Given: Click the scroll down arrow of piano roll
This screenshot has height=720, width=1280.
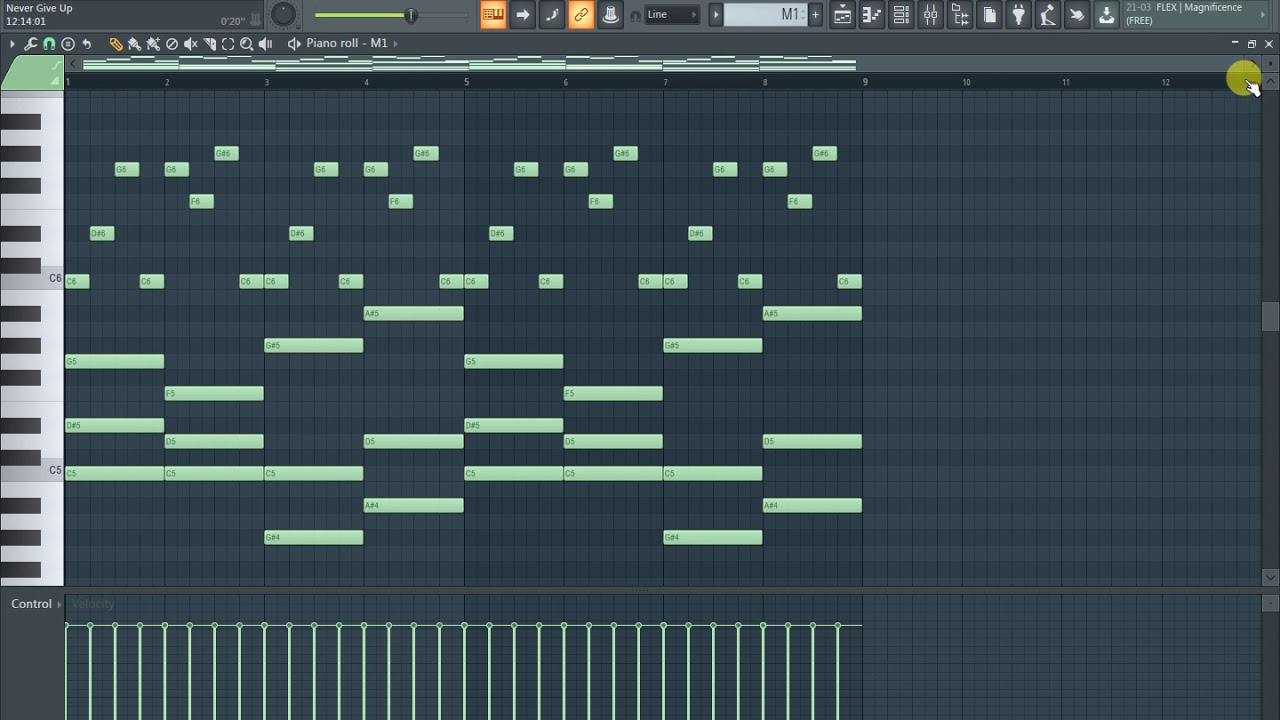Looking at the screenshot, I should [x=1270, y=577].
